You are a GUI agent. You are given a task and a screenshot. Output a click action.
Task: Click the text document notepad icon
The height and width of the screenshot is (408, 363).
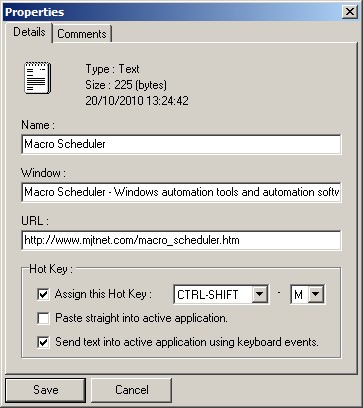(x=37, y=78)
